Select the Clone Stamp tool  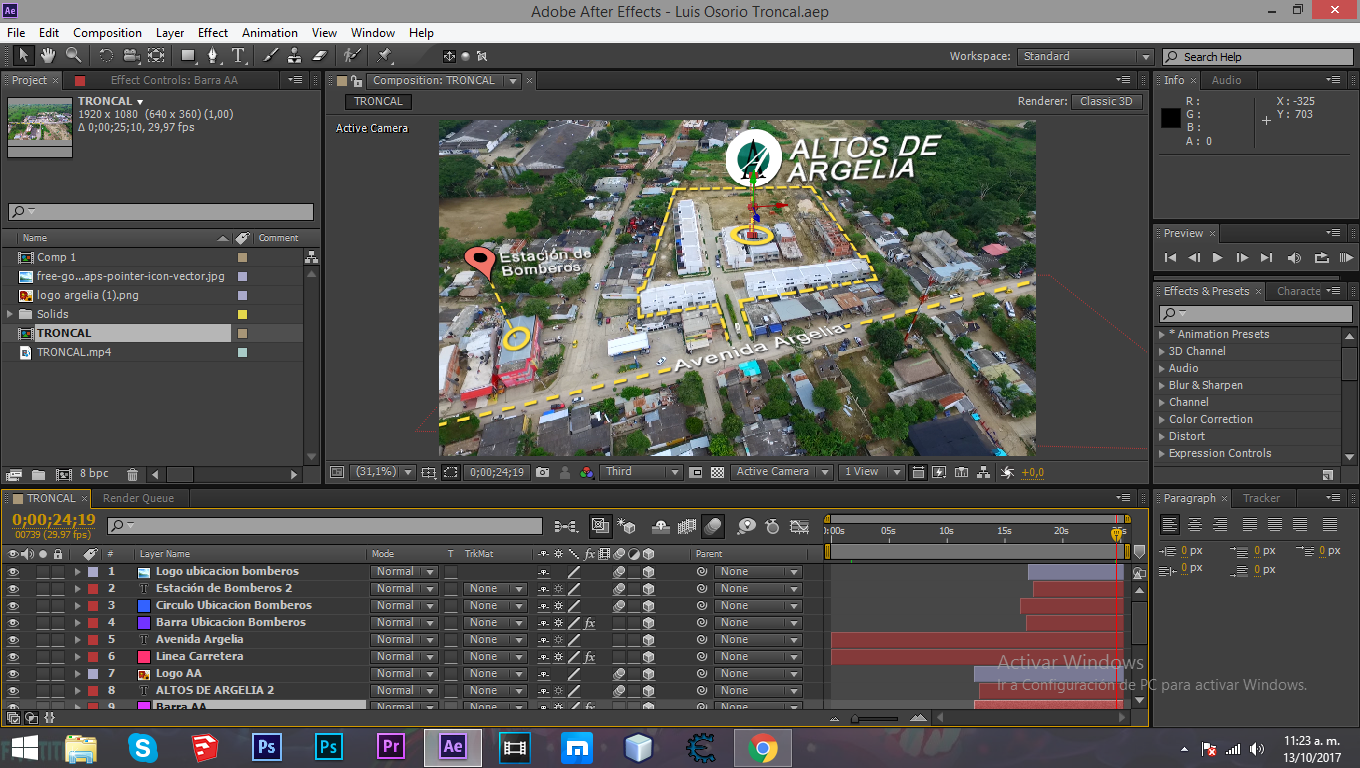pos(294,56)
